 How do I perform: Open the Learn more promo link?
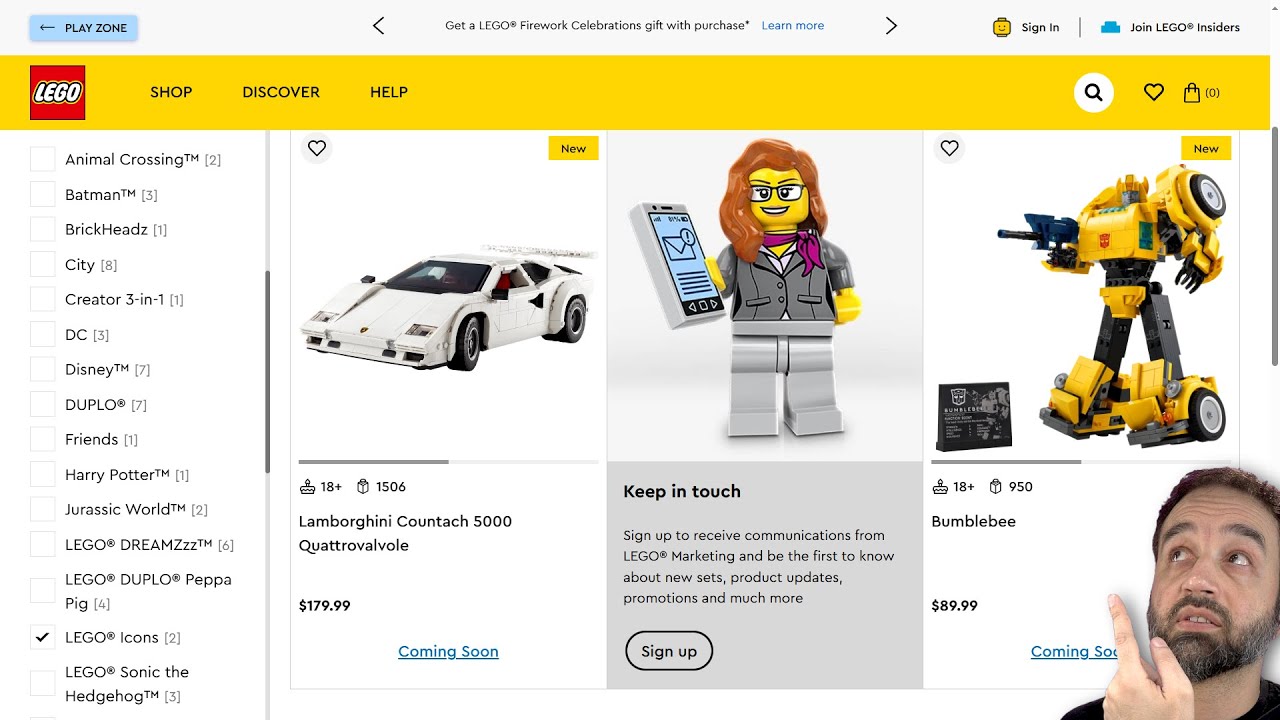tap(793, 26)
